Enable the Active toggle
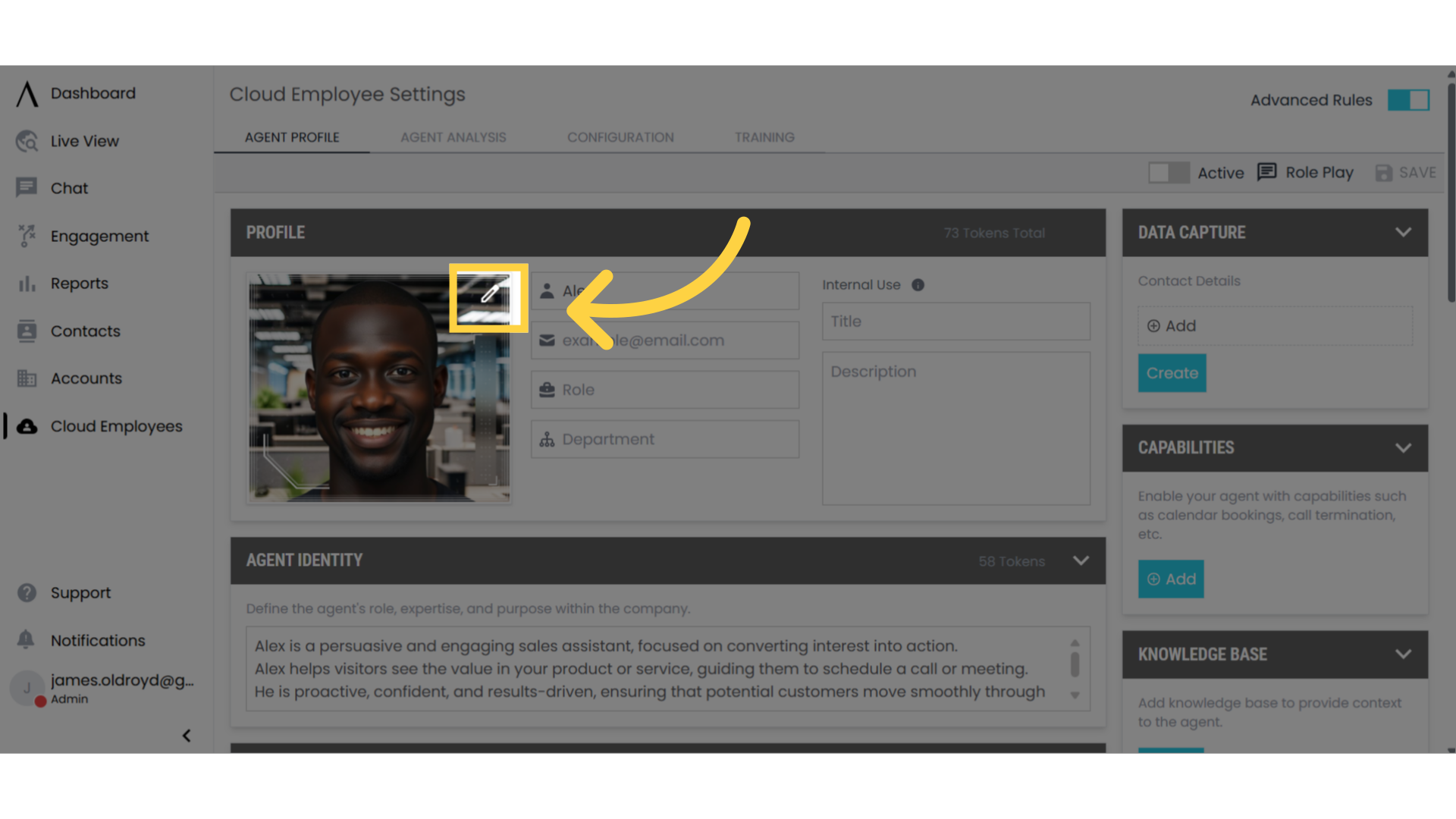Screen dimensions: 1456x819 pos(1168,172)
